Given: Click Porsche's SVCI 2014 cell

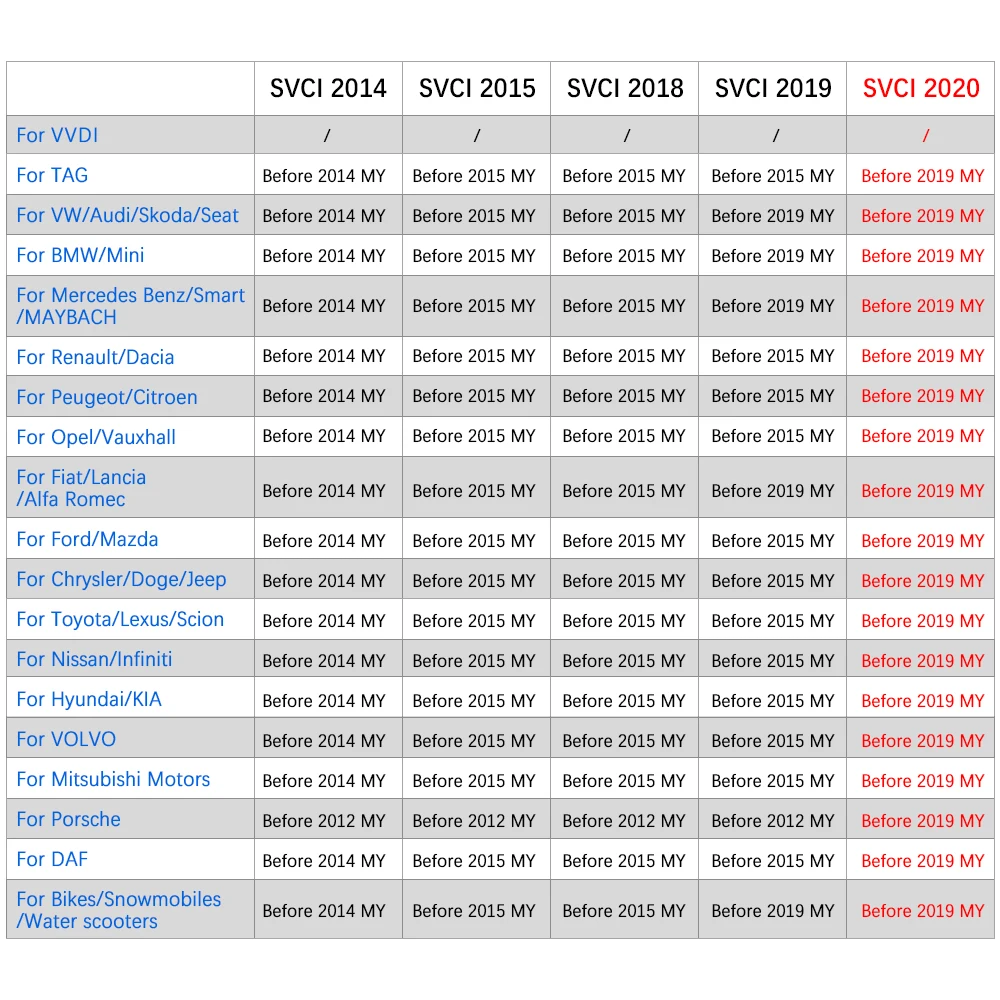Looking at the screenshot, I should pyautogui.click(x=324, y=821).
